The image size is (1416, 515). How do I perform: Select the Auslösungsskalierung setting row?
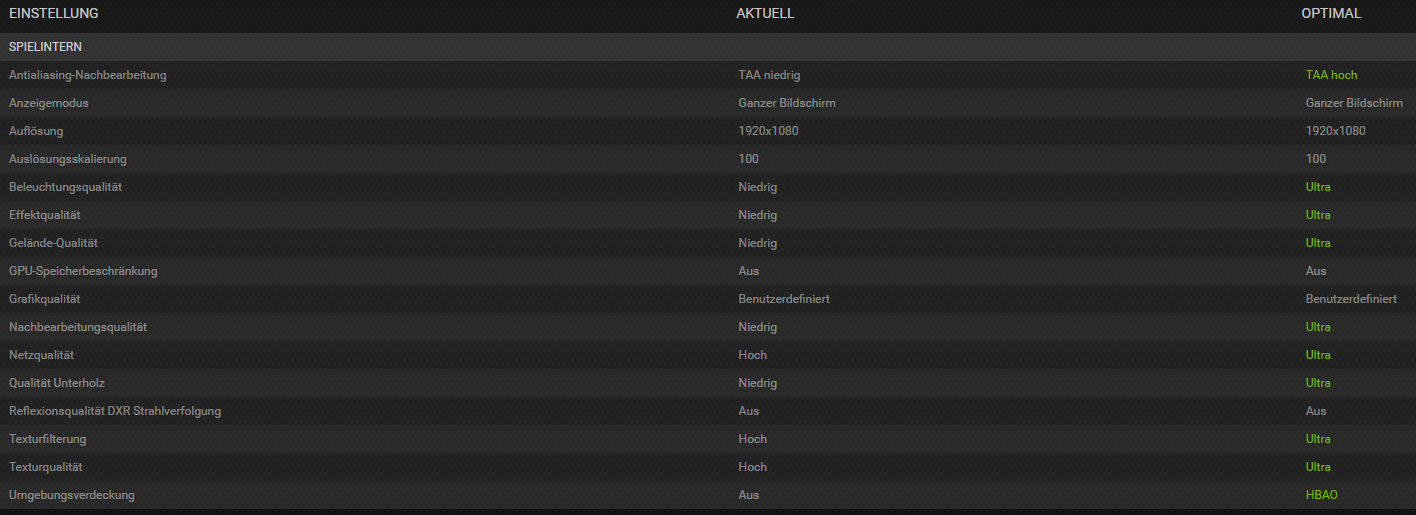pos(708,159)
